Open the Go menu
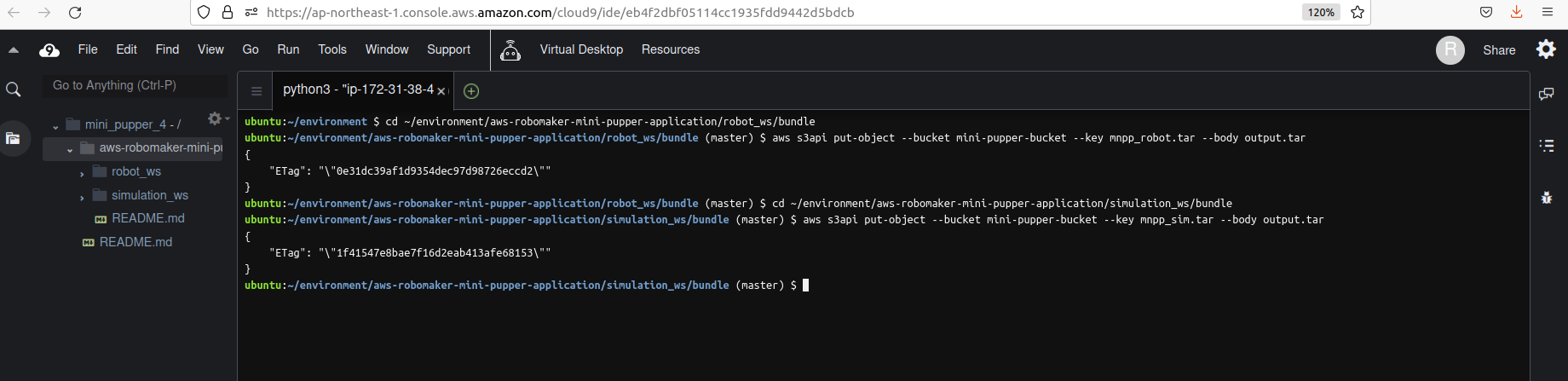This screenshot has height=381, width=1568. (x=251, y=49)
